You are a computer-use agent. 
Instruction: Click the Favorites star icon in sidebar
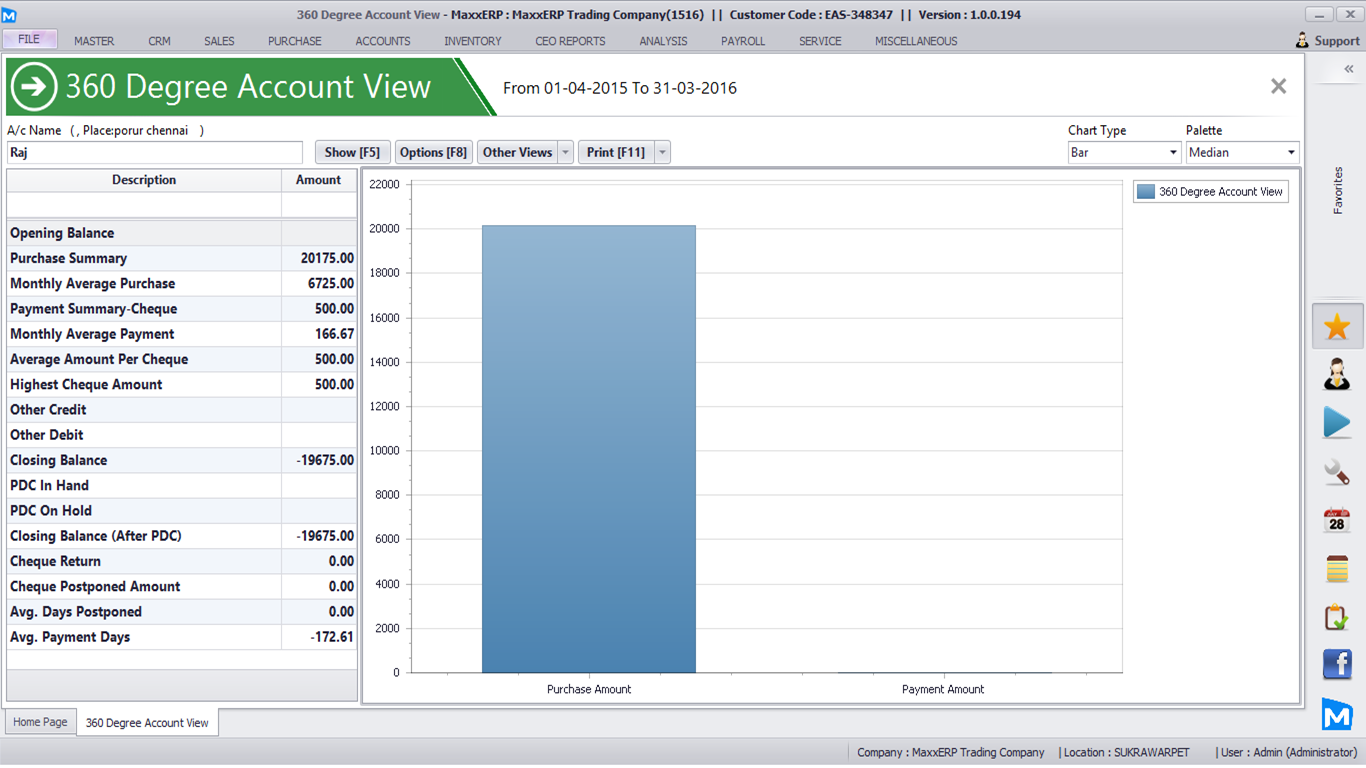1337,327
